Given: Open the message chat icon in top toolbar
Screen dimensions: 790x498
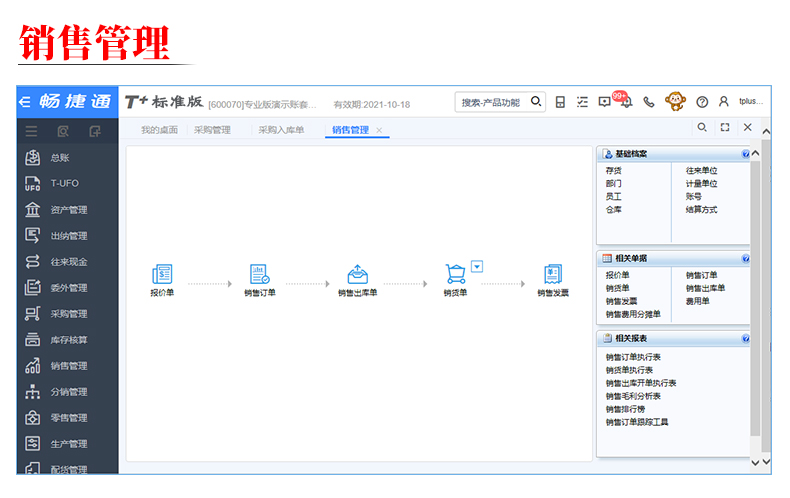Looking at the screenshot, I should click(604, 102).
